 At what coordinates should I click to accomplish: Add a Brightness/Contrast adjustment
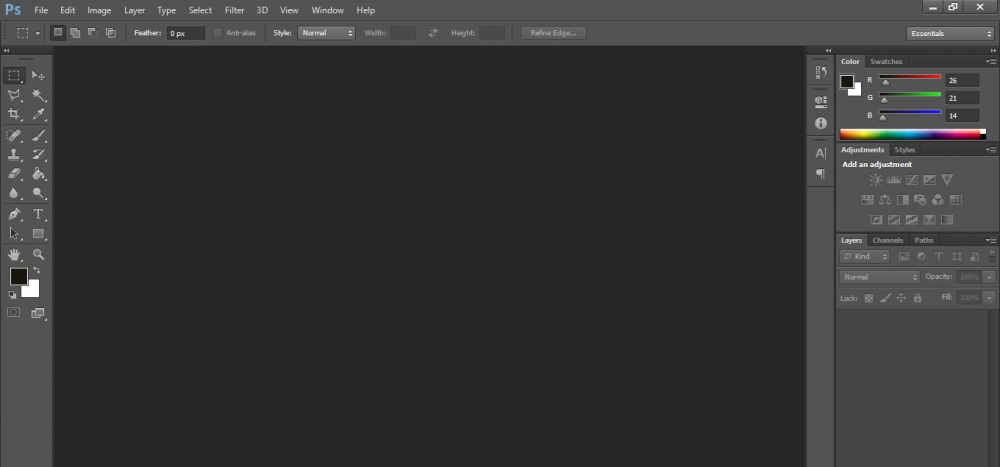tap(876, 181)
